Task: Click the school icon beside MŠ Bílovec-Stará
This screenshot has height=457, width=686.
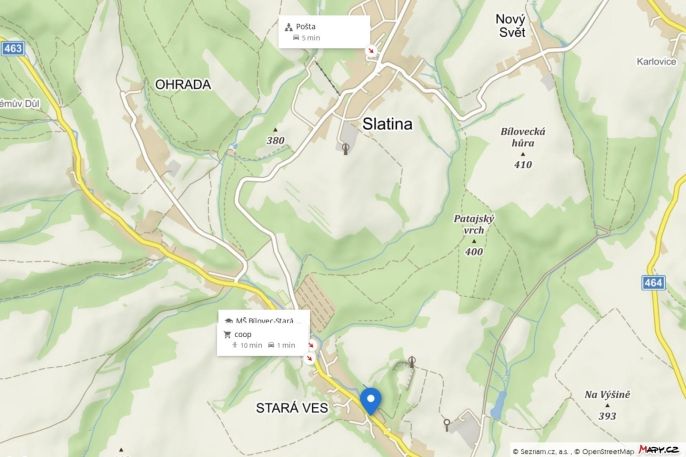Action: tap(228, 321)
